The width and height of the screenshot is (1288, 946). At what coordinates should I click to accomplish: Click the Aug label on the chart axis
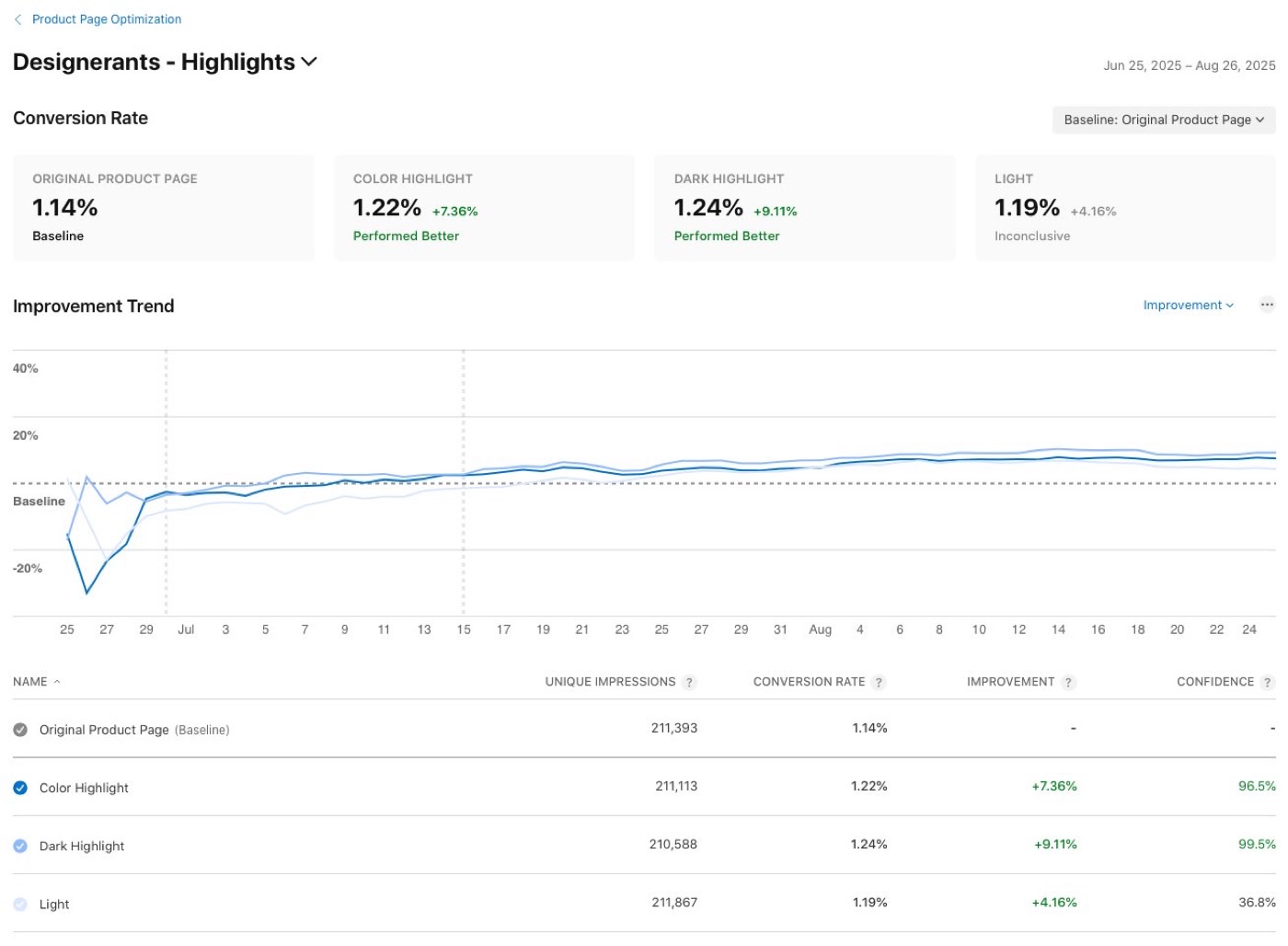point(820,629)
